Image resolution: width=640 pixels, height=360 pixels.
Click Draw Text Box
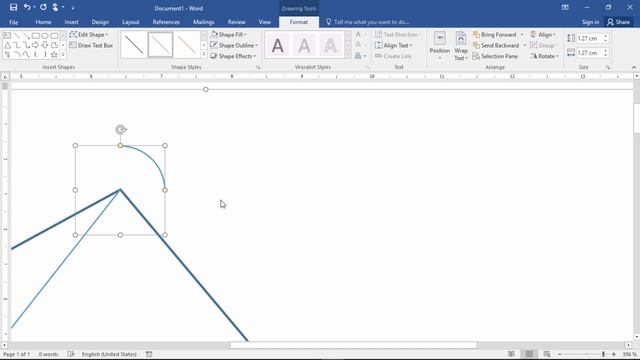coord(91,45)
